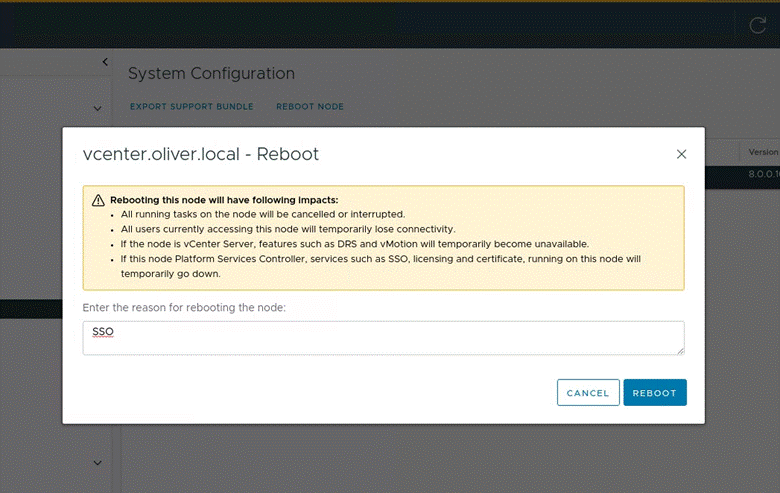Click the System Configuration heading
The height and width of the screenshot is (493, 780).
211,74
